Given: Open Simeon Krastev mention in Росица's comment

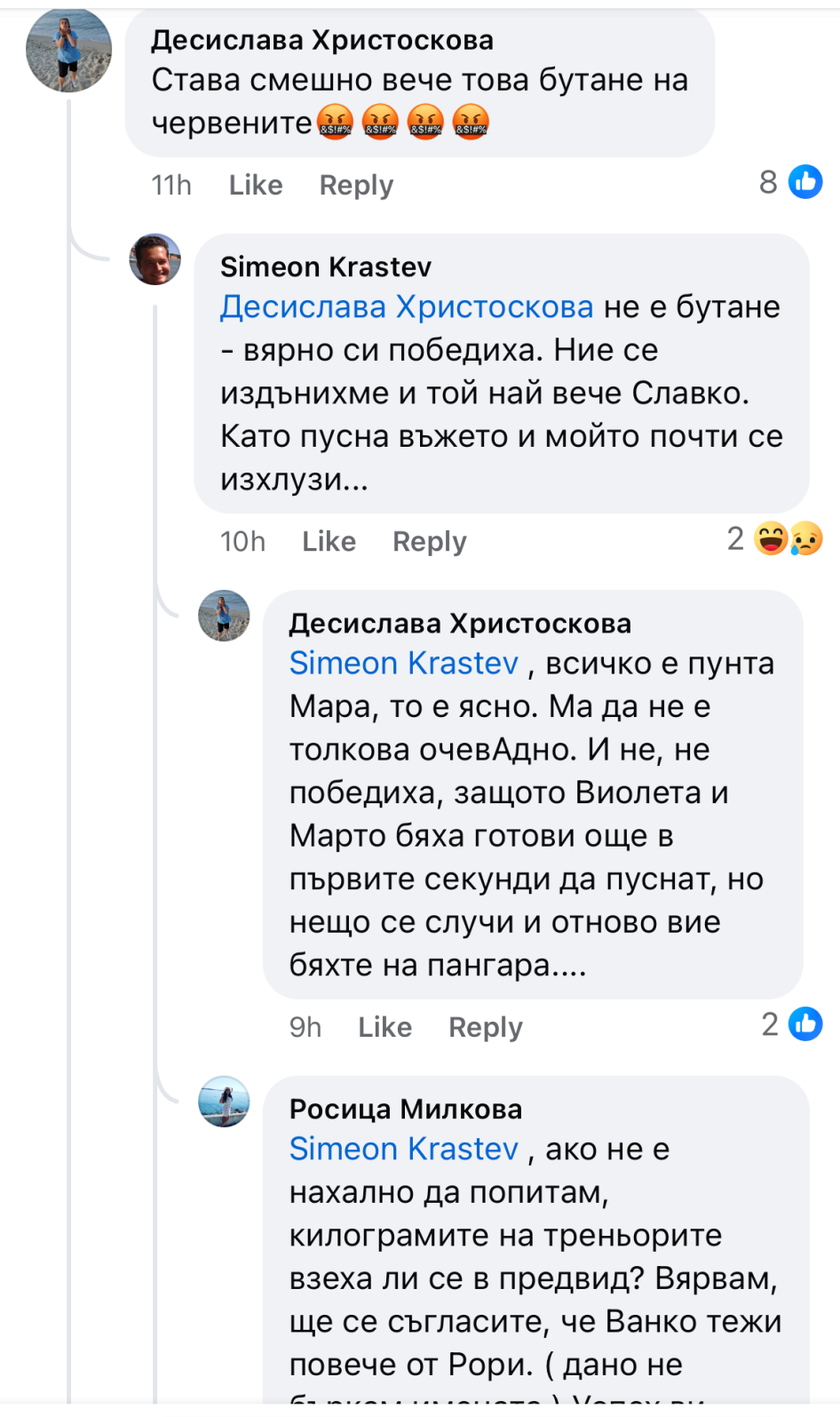Looking at the screenshot, I should tap(404, 1150).
